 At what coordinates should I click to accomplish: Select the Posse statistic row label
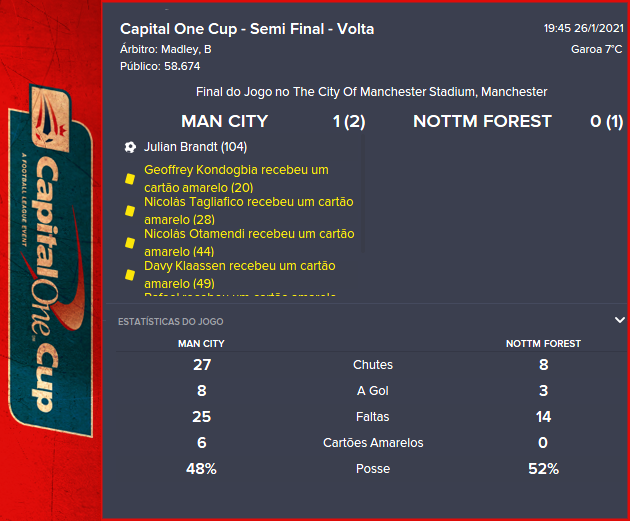tap(373, 469)
